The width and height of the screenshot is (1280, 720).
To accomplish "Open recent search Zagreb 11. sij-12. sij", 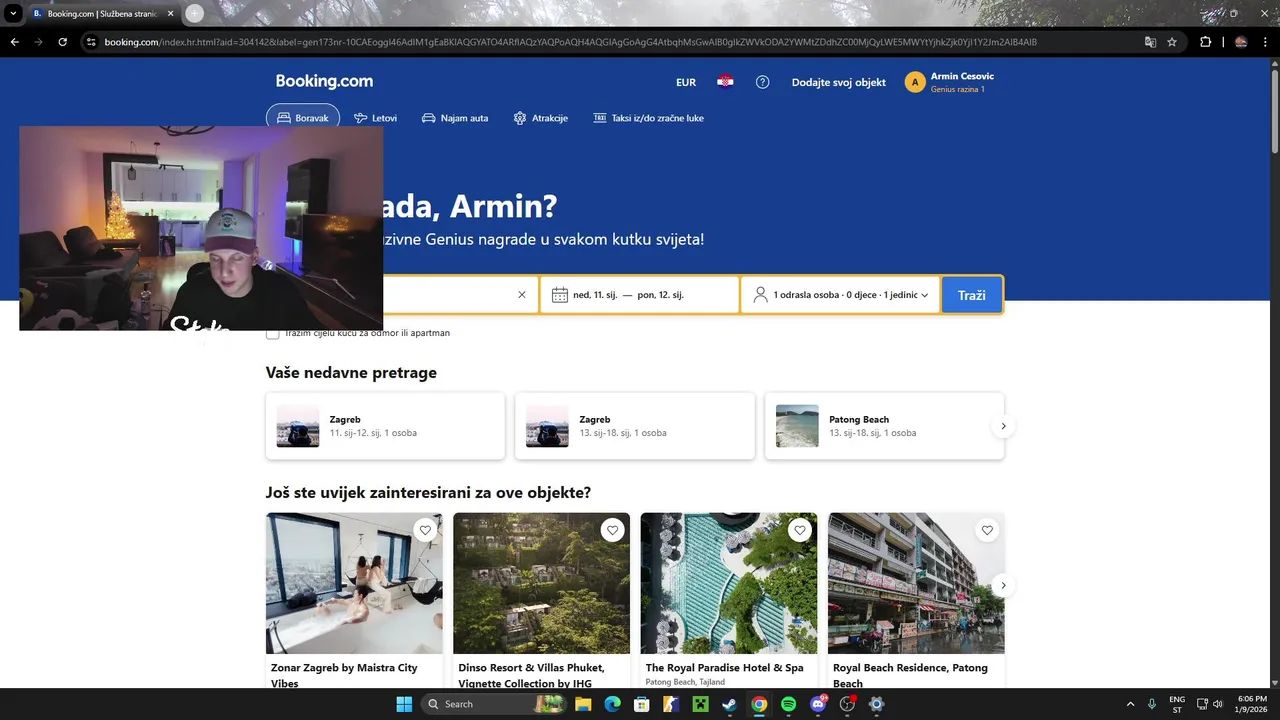I will [x=385, y=426].
